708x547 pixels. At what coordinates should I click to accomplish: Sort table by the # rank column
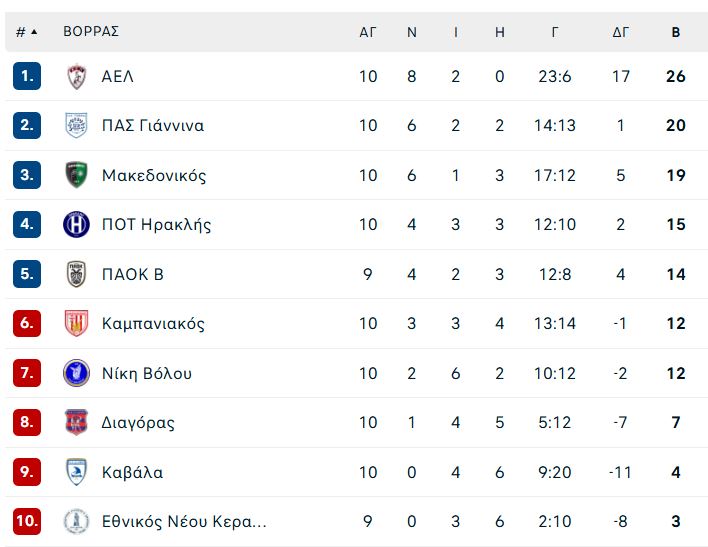pos(26,32)
